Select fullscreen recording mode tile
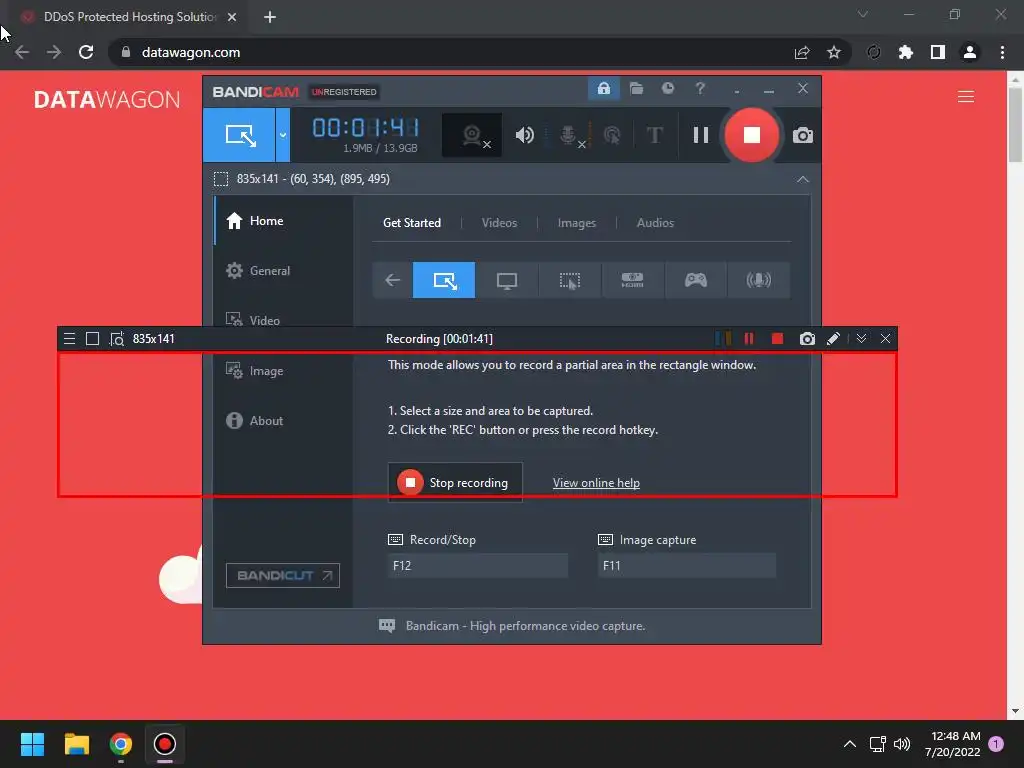The width and height of the screenshot is (1024, 768). 507,280
